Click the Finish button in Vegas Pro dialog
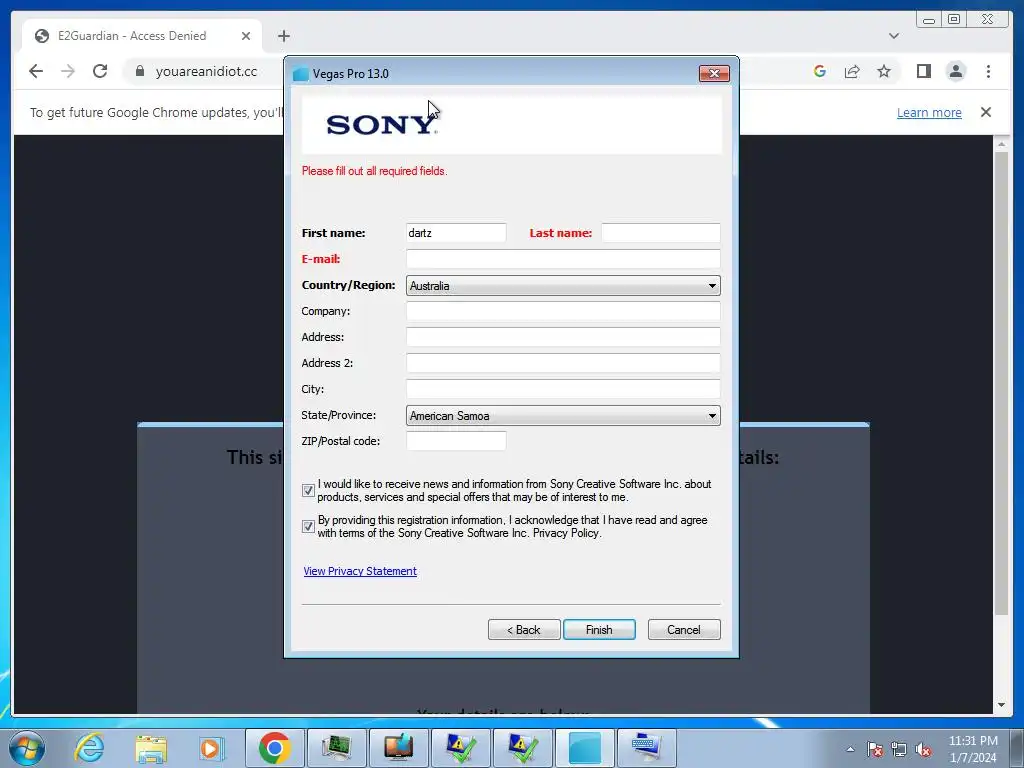This screenshot has height=768, width=1024. (x=599, y=630)
